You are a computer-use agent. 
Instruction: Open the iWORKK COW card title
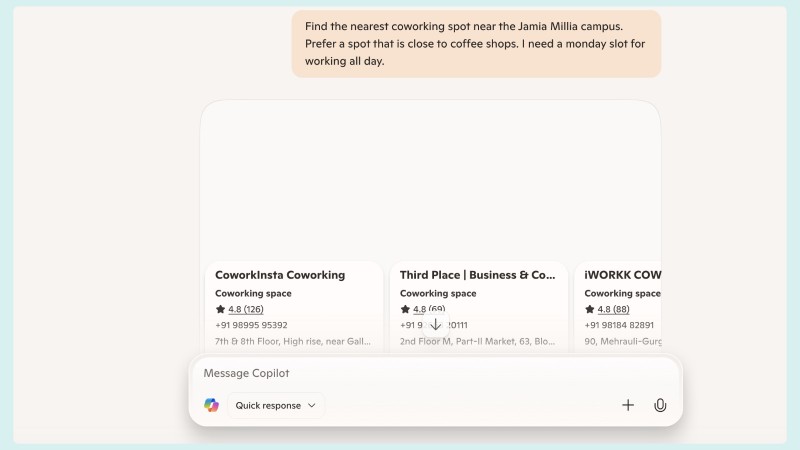coord(622,275)
